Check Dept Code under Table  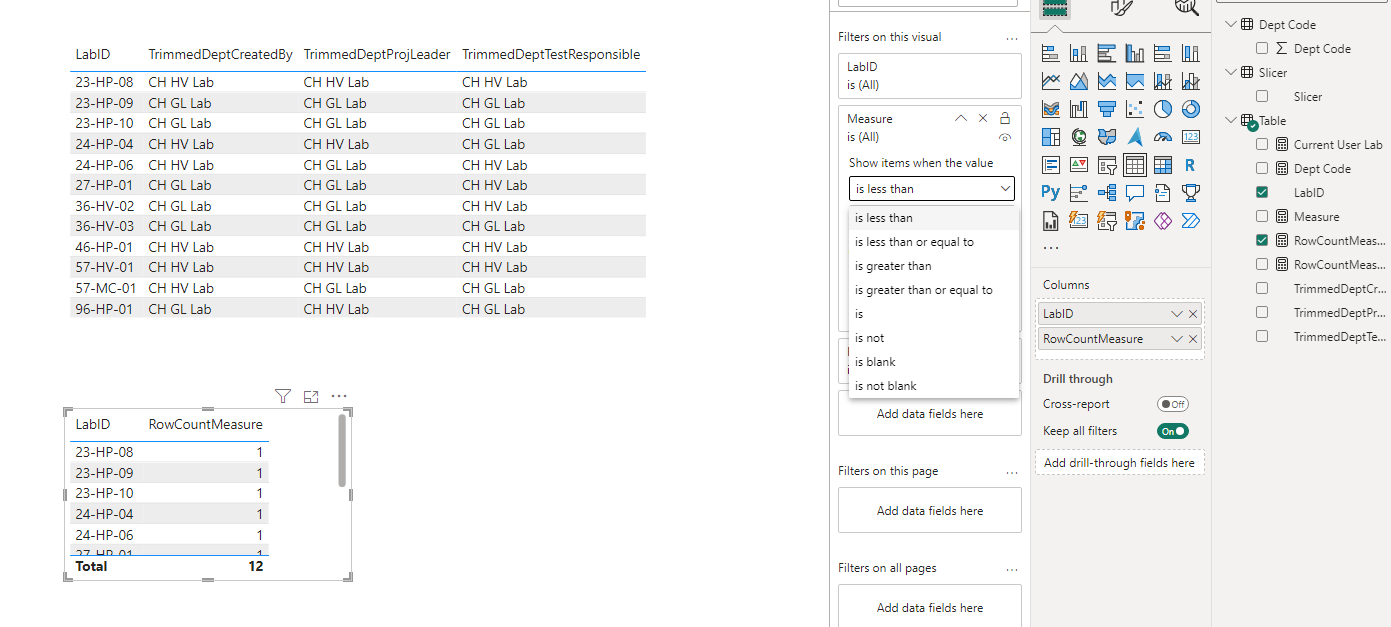1262,168
